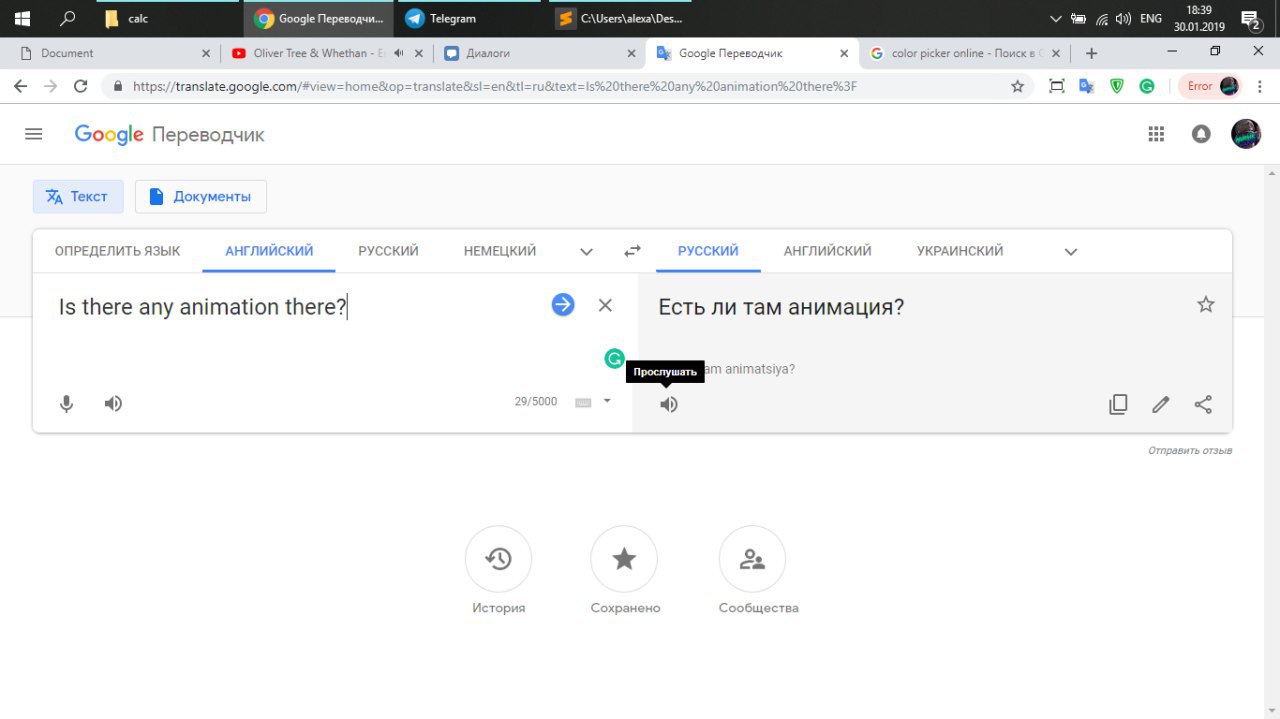Click the Error profile button
The image size is (1280, 719).
pyautogui.click(x=1212, y=86)
